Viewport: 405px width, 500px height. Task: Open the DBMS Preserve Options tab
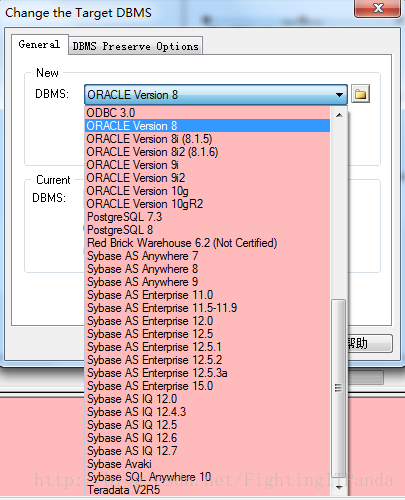click(x=135, y=46)
